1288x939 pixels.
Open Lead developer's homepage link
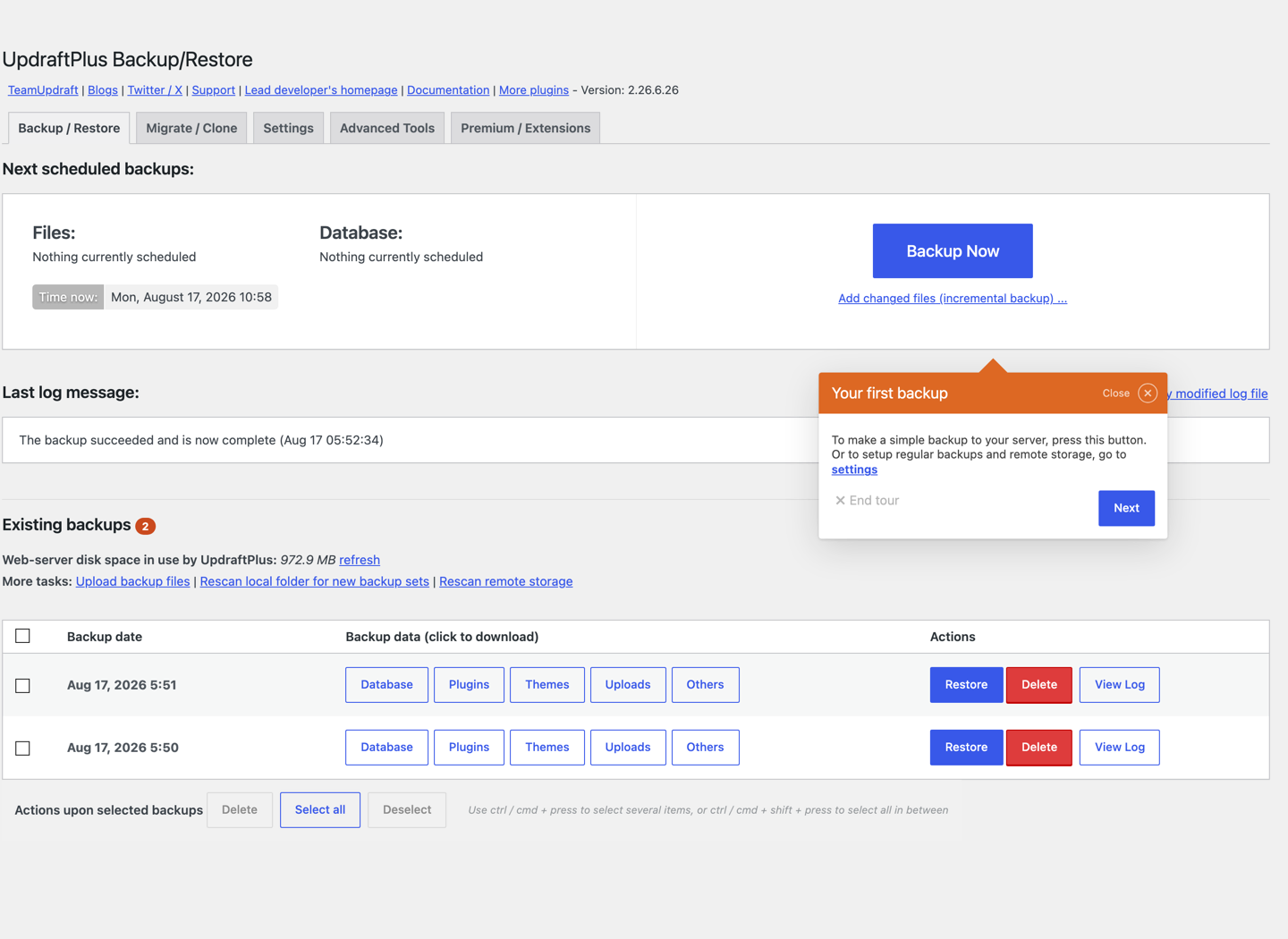(x=321, y=90)
